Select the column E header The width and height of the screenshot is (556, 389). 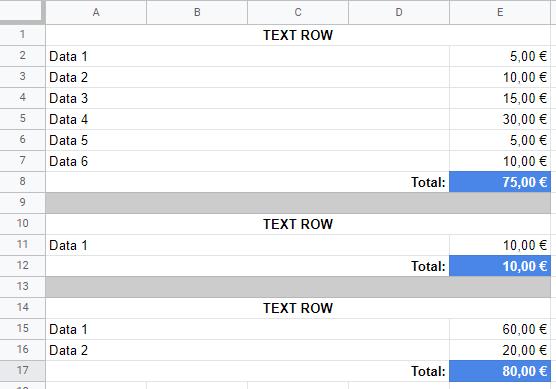click(500, 12)
